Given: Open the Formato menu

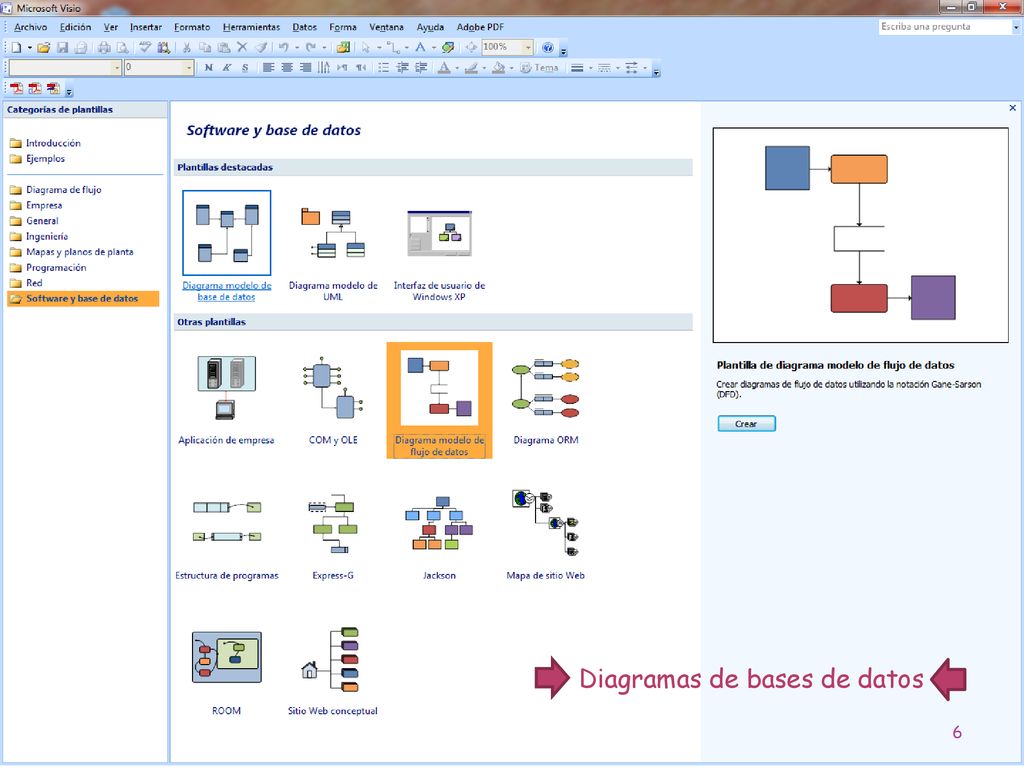Looking at the screenshot, I should [192, 27].
